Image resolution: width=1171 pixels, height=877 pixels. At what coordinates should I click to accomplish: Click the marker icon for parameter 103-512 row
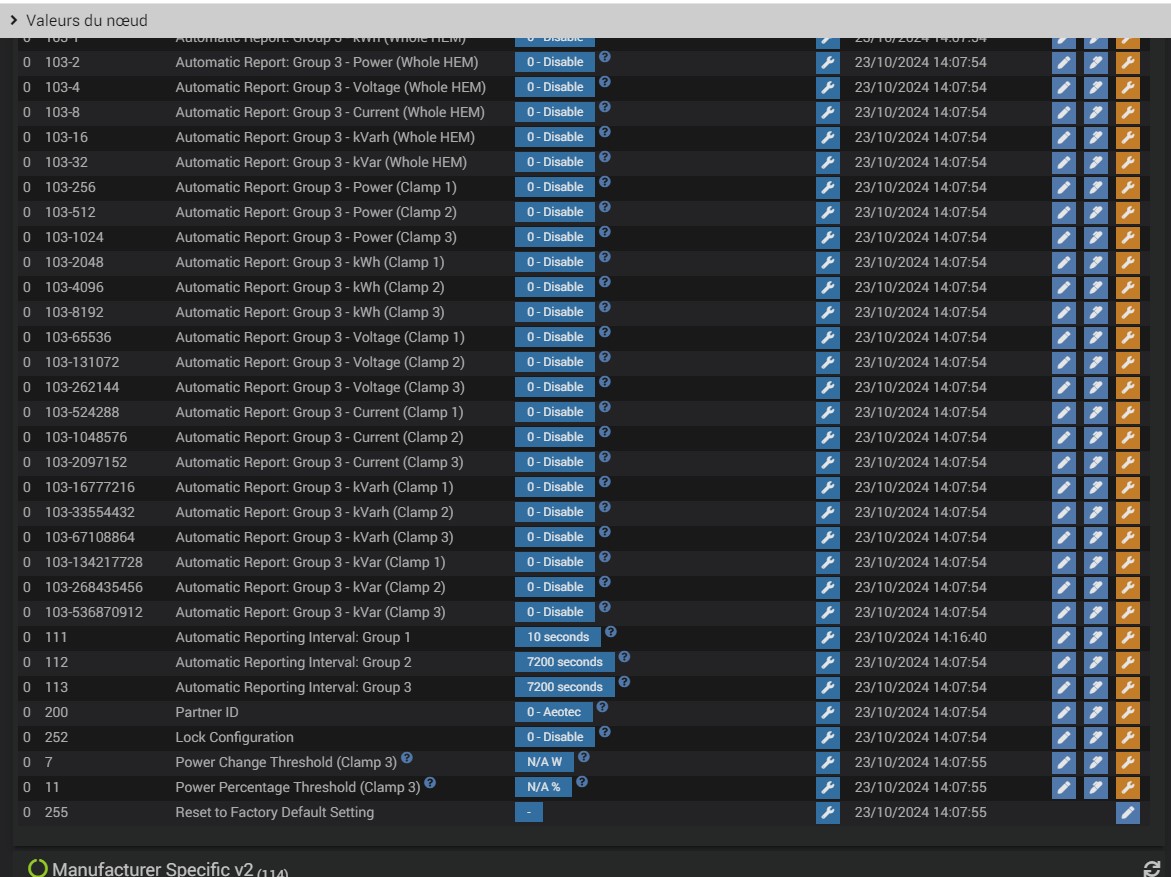(x=1096, y=213)
